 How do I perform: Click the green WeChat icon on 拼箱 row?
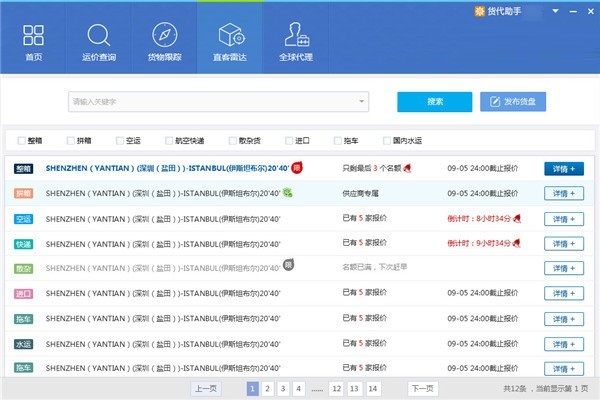288,193
